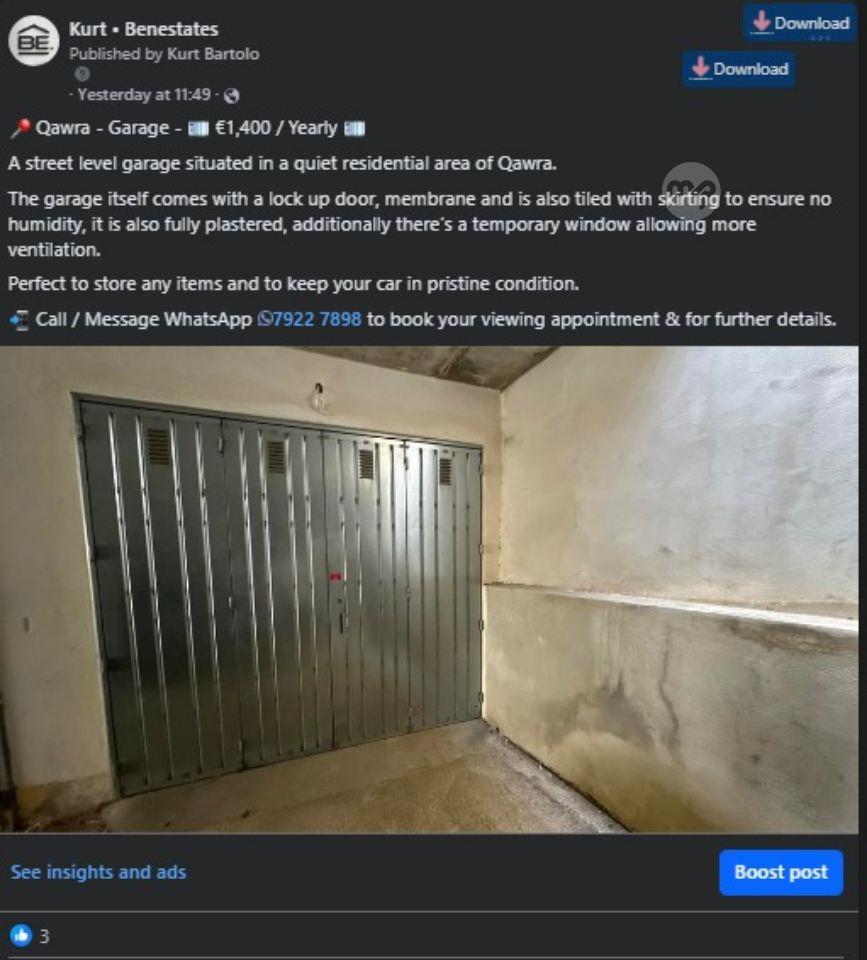This screenshot has width=867, height=960.
Task: Open 'See insights and ads'
Action: (x=99, y=872)
